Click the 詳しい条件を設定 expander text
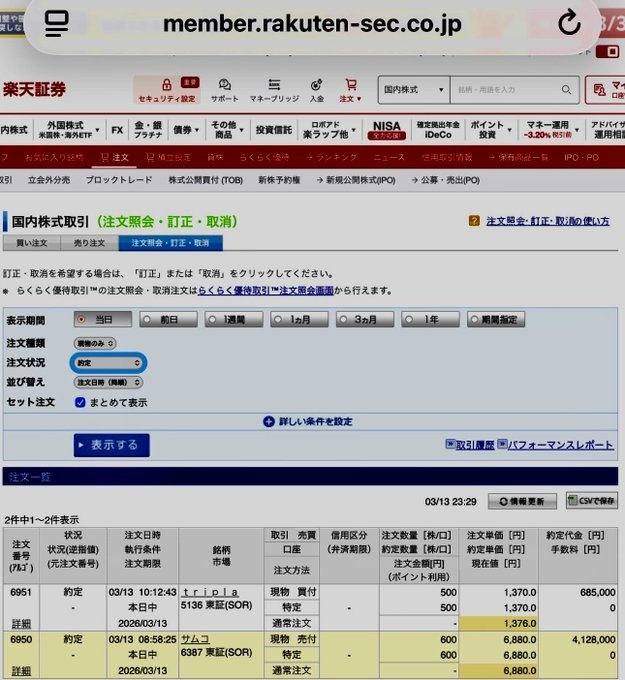The width and height of the screenshot is (625, 680). point(315,422)
